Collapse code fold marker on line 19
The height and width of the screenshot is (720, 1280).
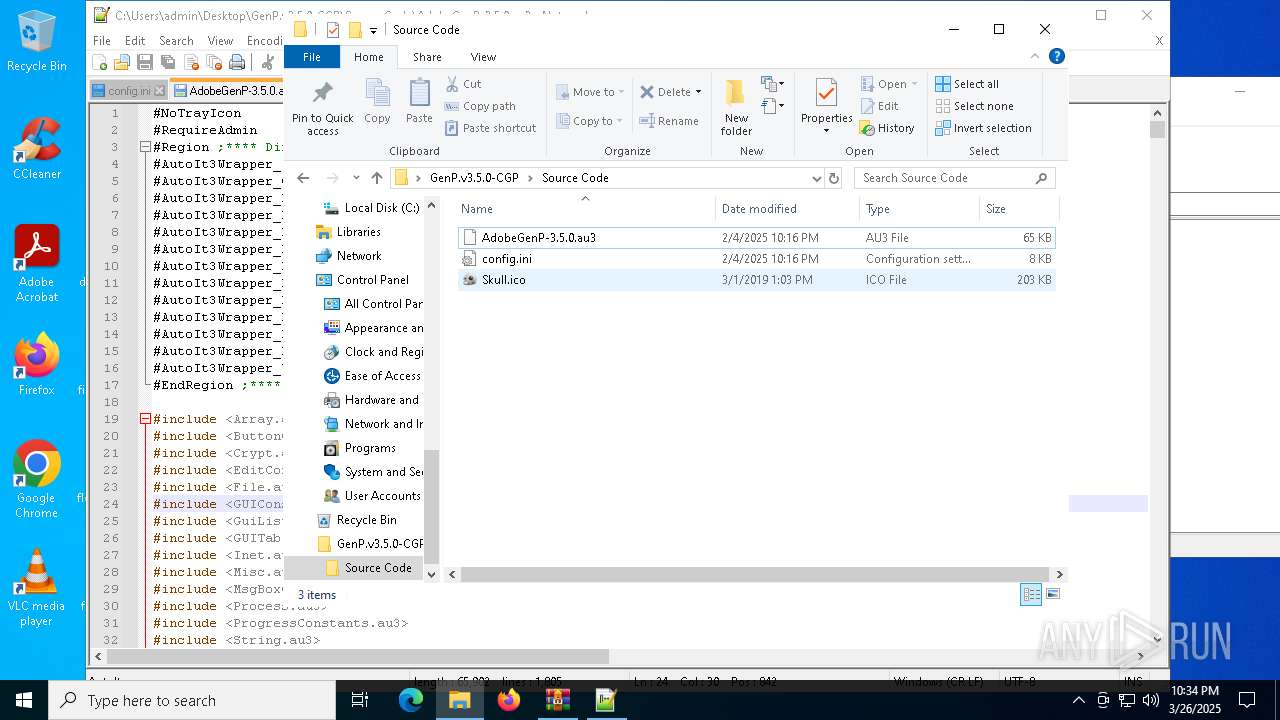(144, 419)
